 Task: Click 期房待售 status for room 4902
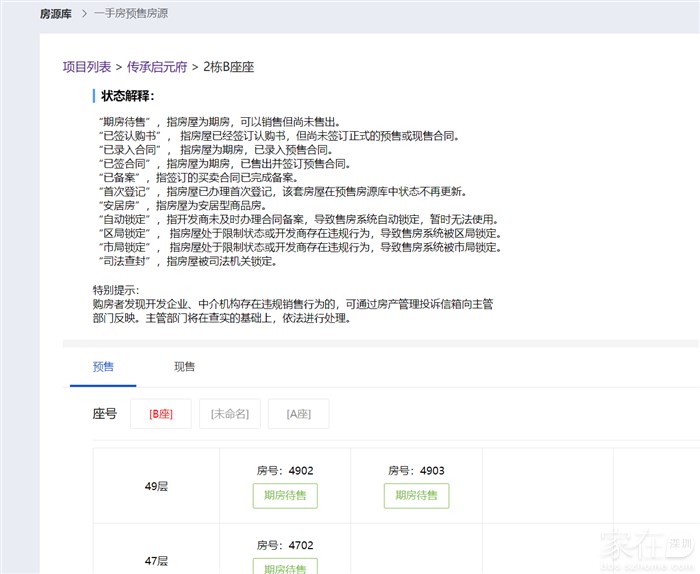[x=285, y=495]
